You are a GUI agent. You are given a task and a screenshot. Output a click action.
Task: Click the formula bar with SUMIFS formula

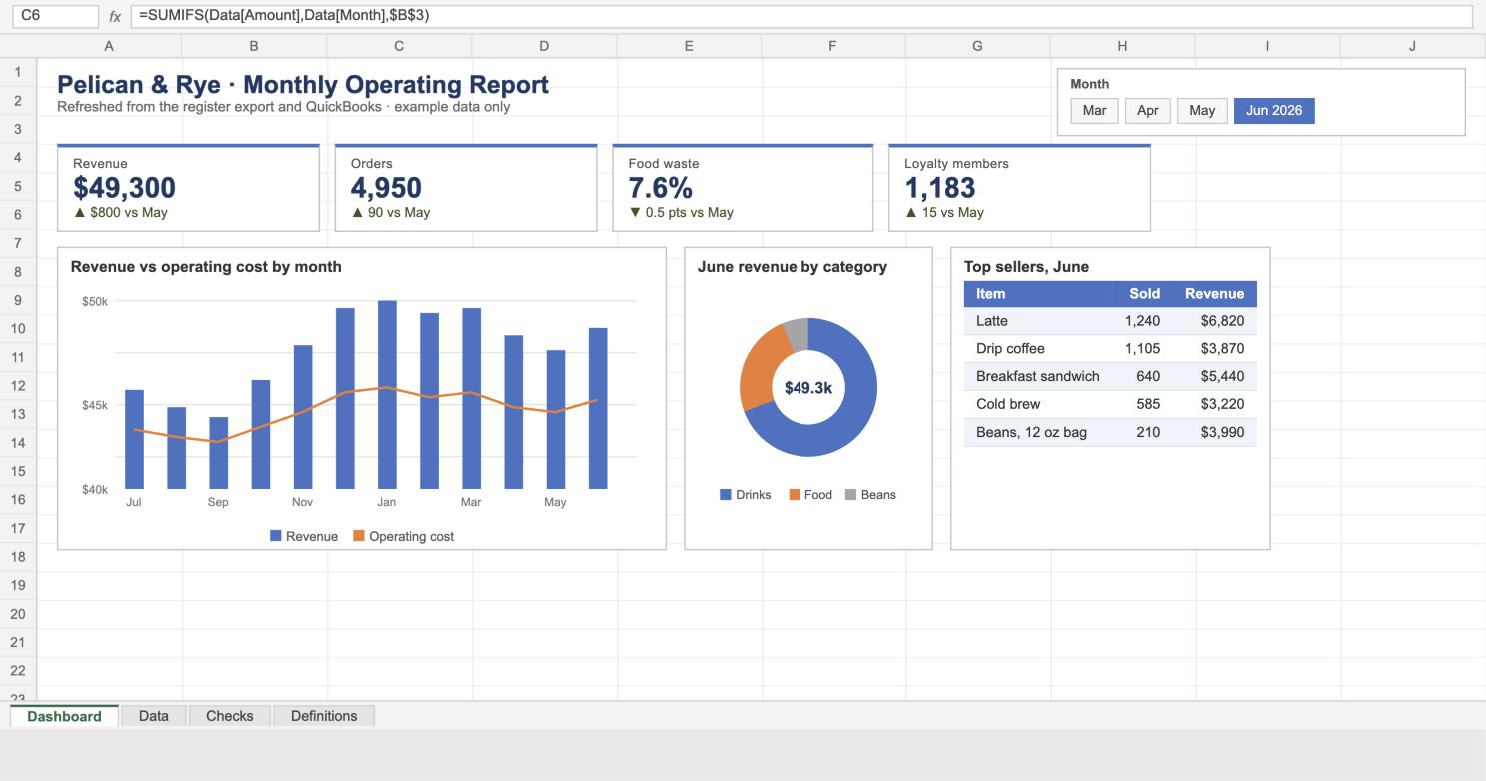click(801, 16)
